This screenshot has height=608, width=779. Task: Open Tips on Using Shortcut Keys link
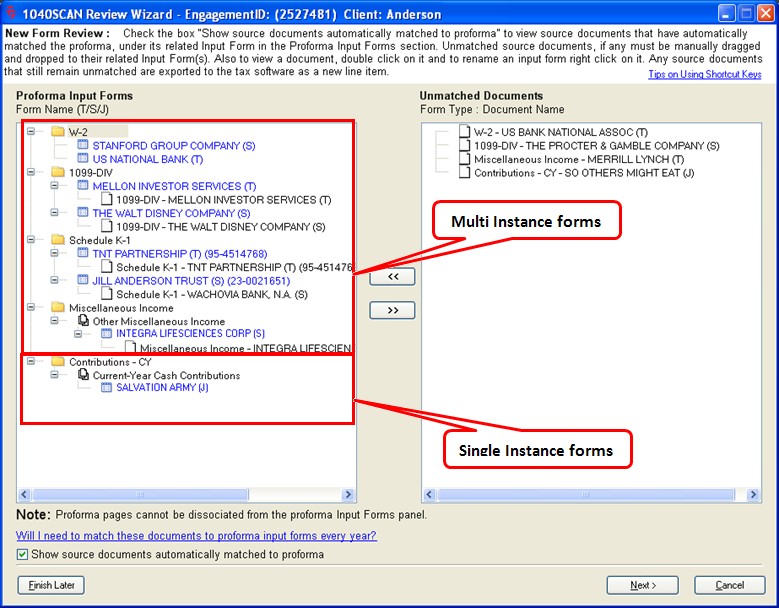tap(704, 75)
